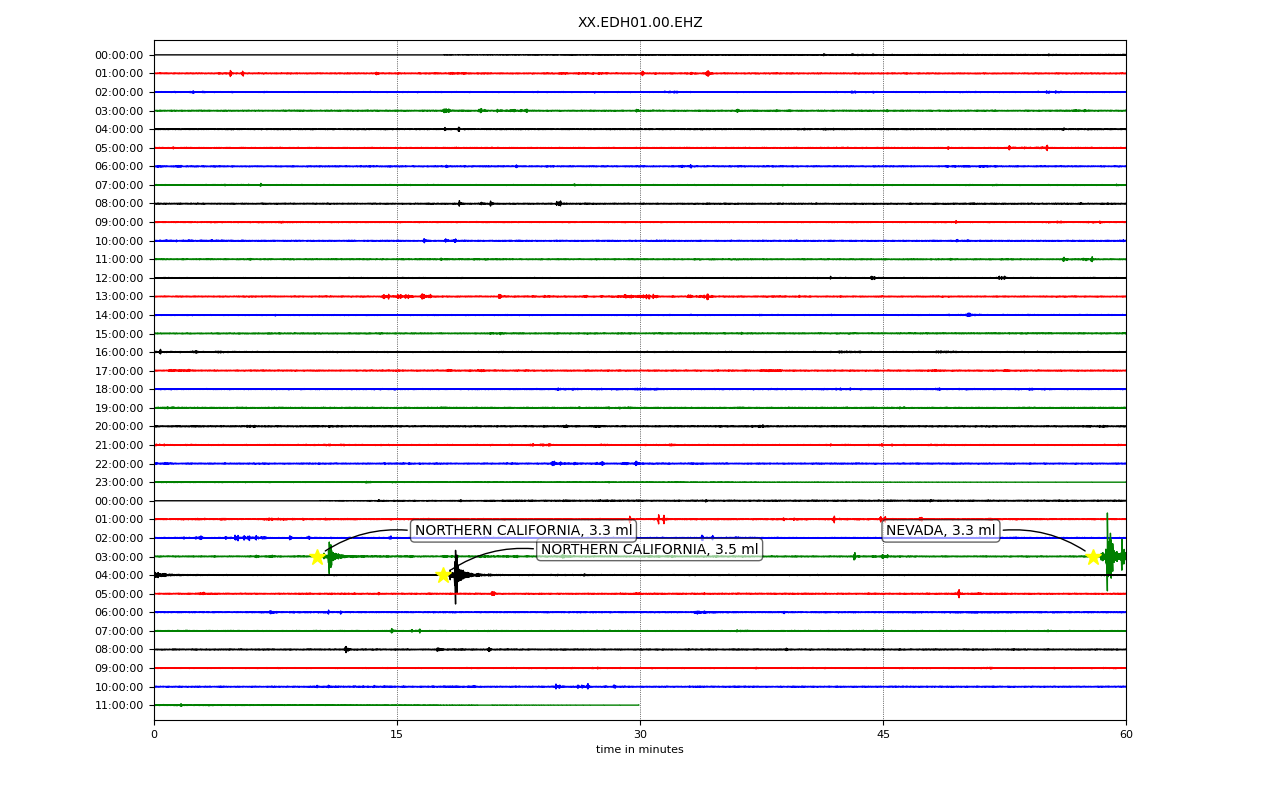
Task: Select the NORTHERN CALIFORNIA, 3.3 ml label
Action: click(524, 531)
